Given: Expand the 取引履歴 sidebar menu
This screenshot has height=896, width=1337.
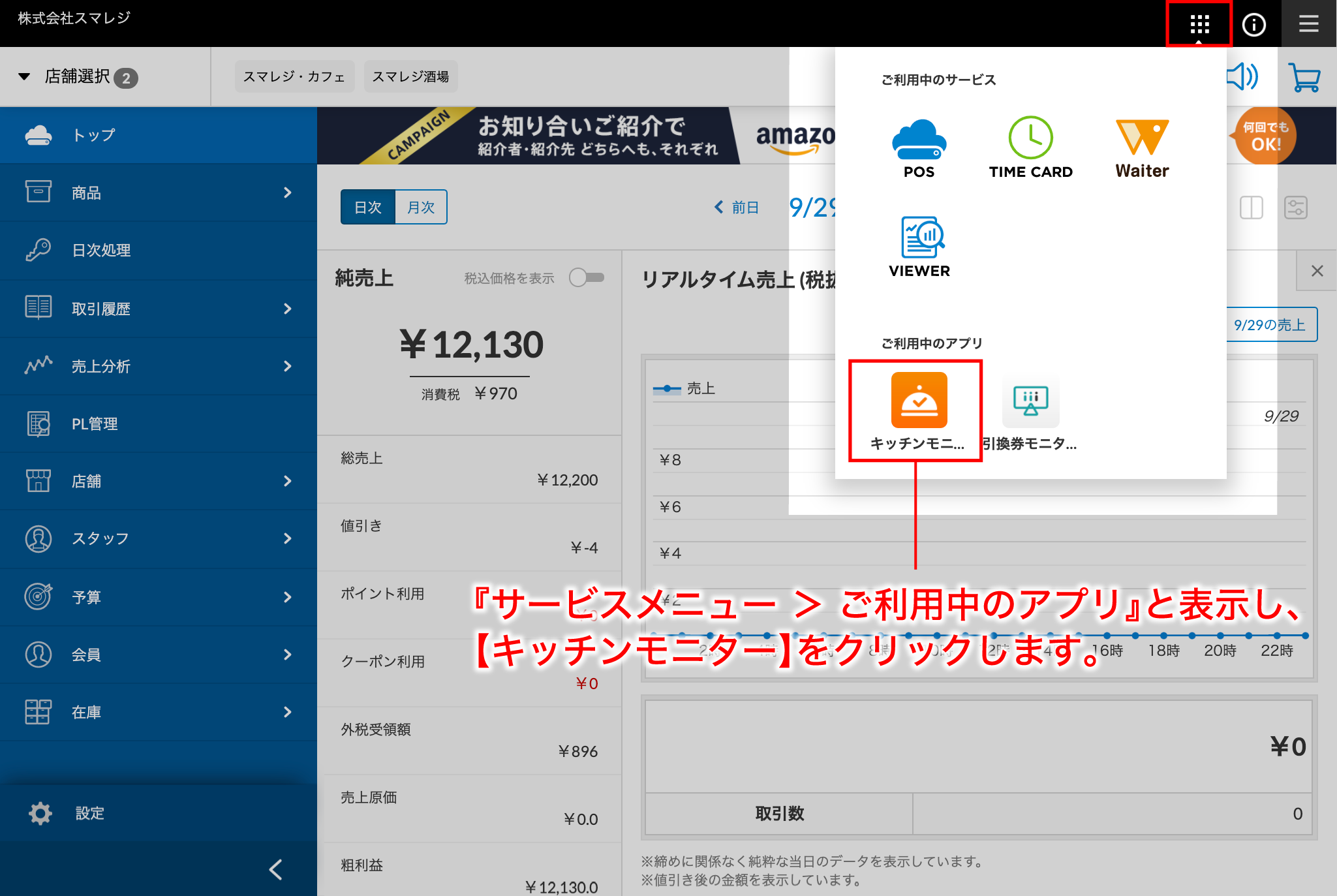Looking at the screenshot, I should (159, 309).
